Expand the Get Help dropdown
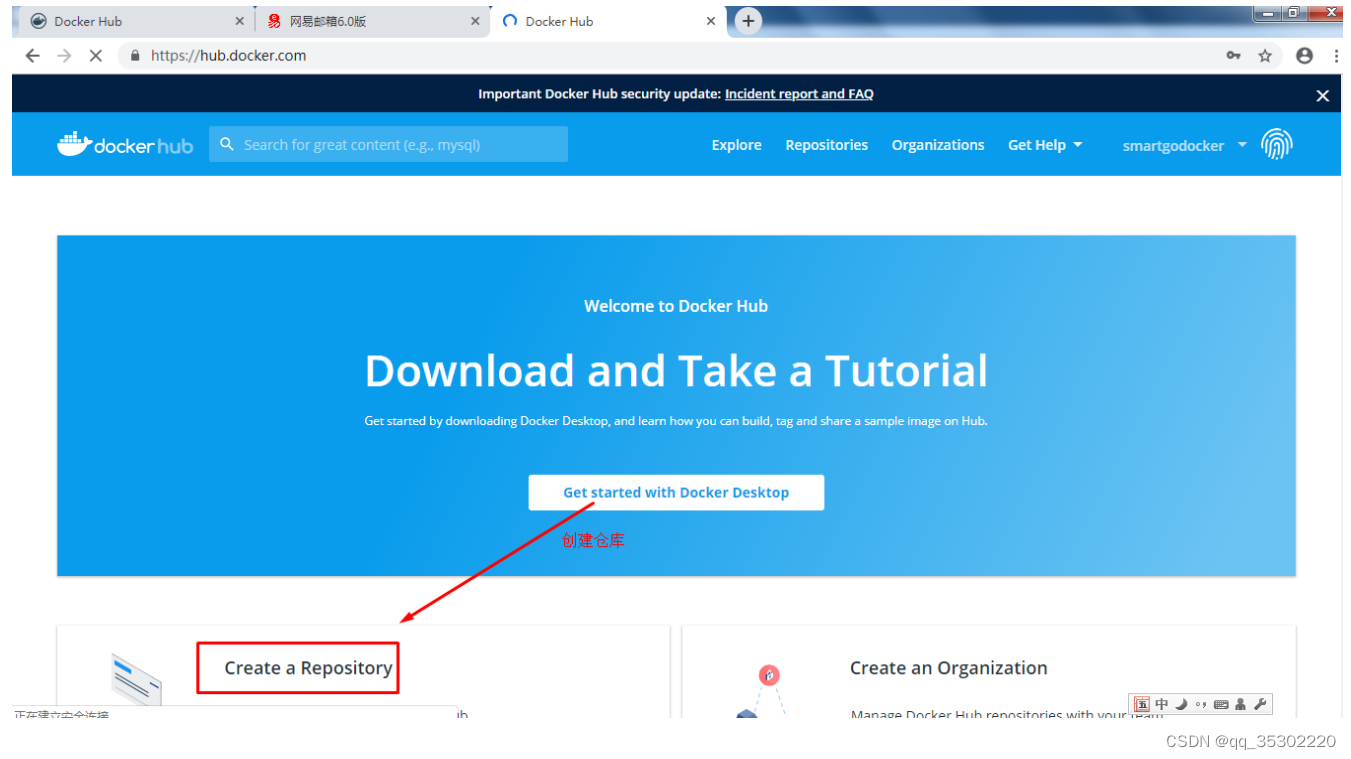The image size is (1351, 759). (1045, 145)
